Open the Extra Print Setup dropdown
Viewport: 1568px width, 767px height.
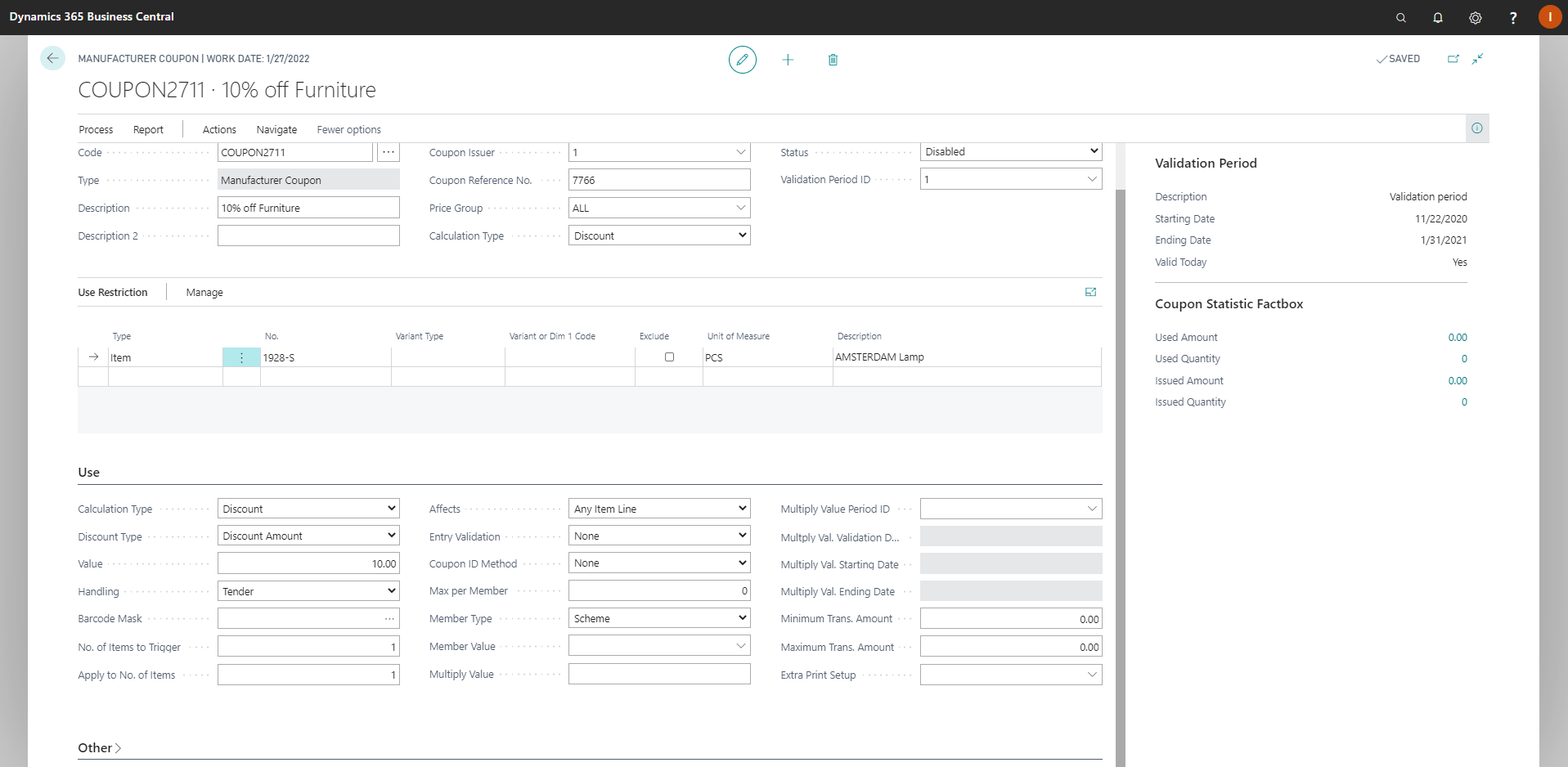click(x=1092, y=675)
